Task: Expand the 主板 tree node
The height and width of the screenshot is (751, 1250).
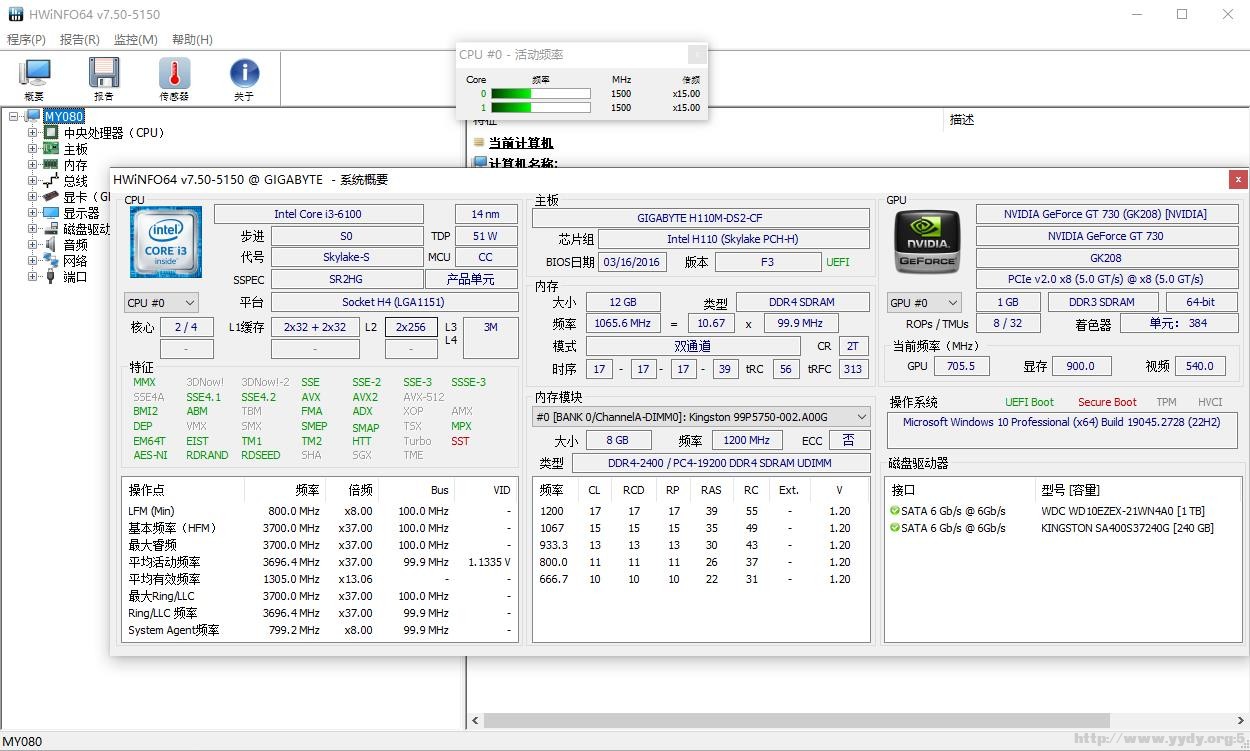Action: coord(33,148)
